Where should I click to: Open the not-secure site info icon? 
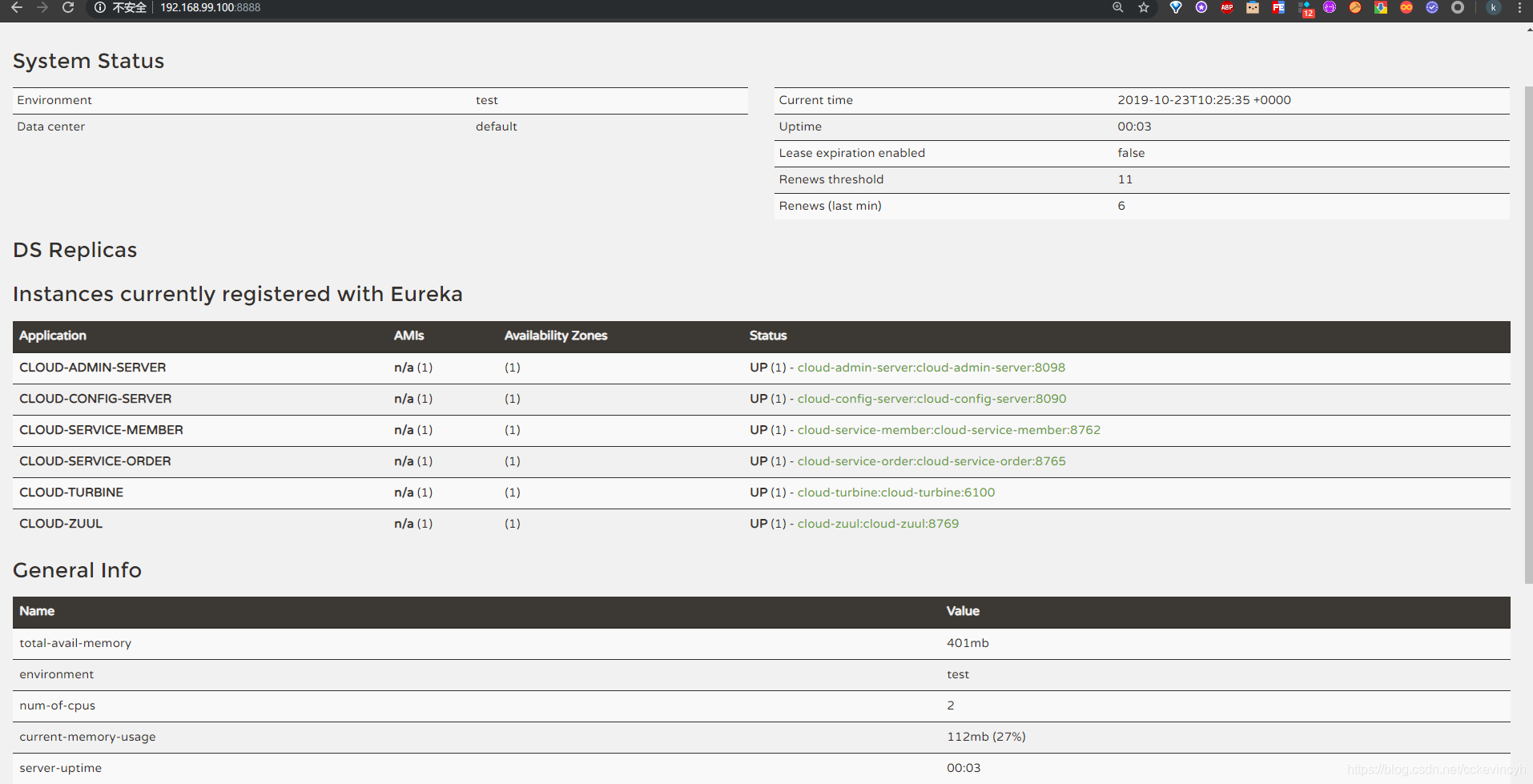pyautogui.click(x=100, y=7)
